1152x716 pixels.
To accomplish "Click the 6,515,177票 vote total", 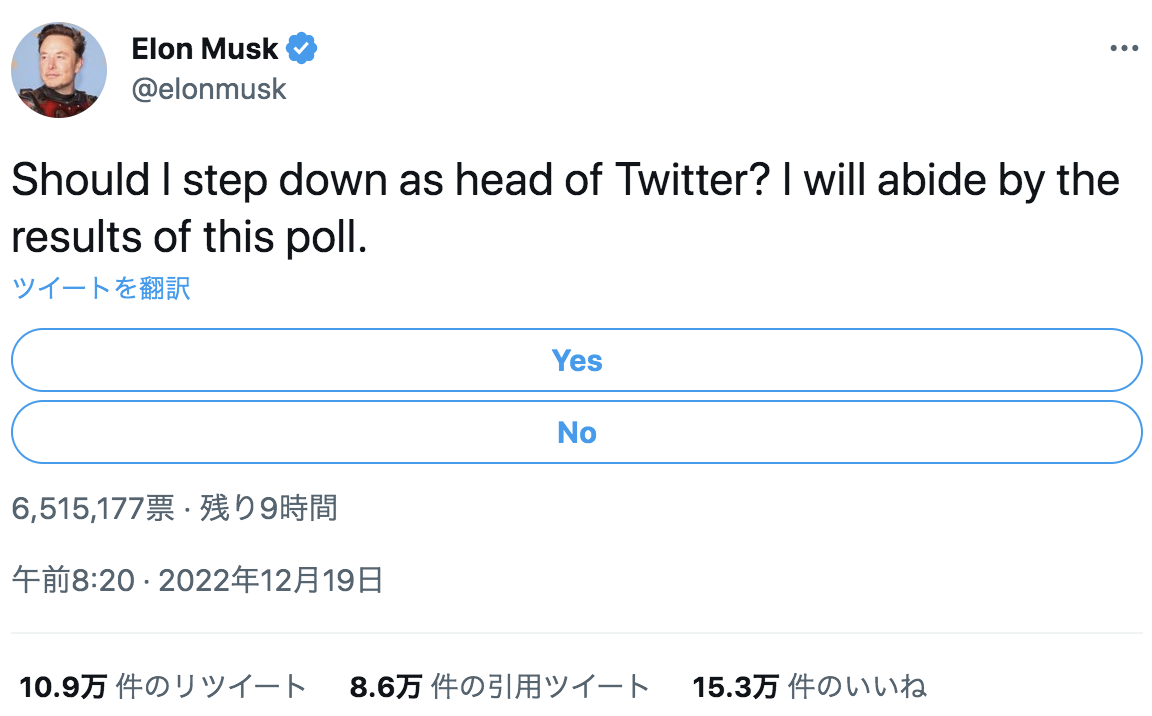I will click(93, 508).
